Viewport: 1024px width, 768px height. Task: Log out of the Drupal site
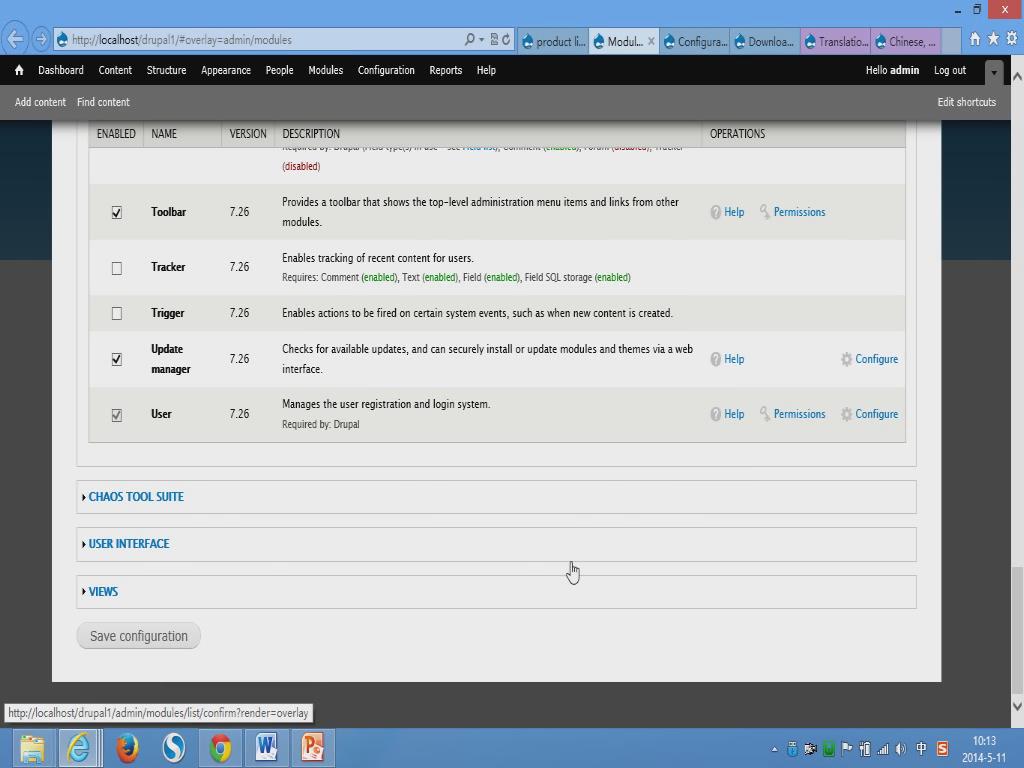(x=950, y=70)
